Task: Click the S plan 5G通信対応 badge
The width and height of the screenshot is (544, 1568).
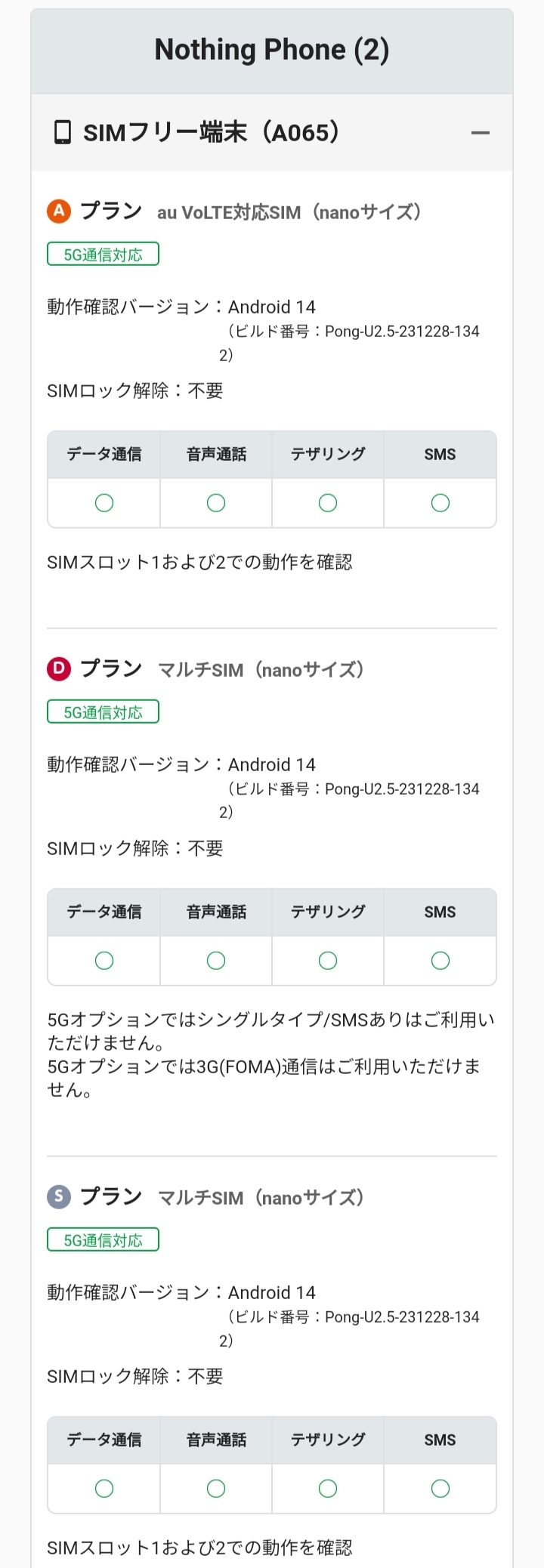Action: click(x=103, y=1240)
